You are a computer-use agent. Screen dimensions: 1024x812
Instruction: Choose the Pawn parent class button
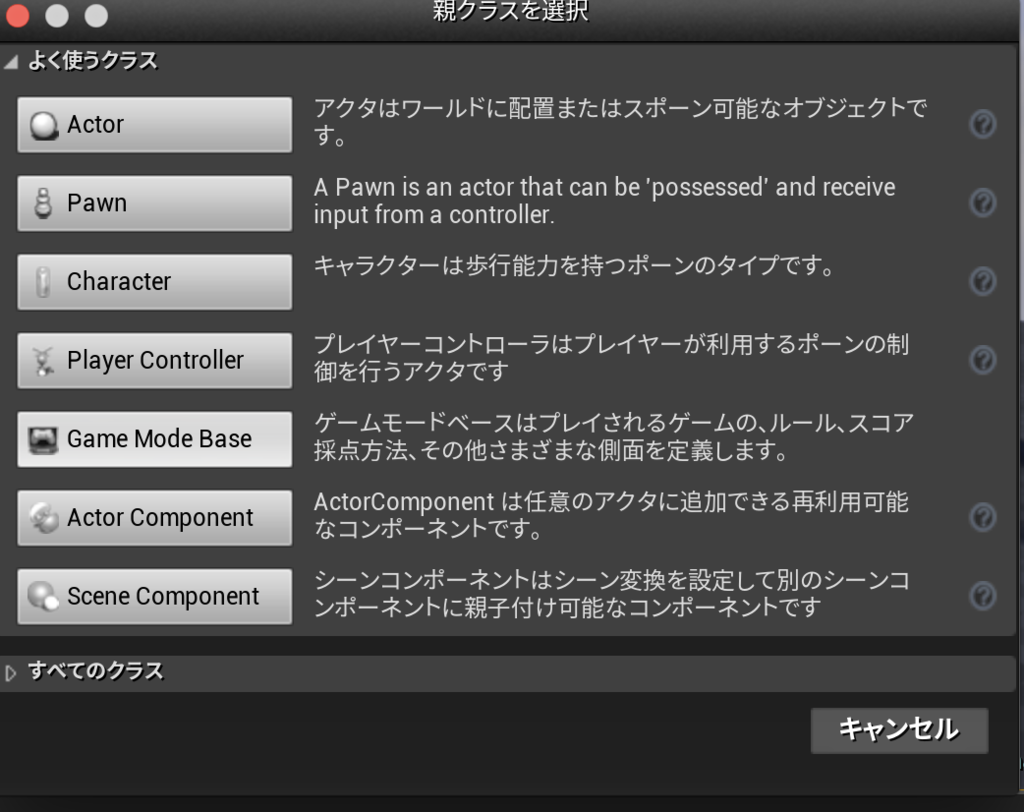[x=155, y=203]
